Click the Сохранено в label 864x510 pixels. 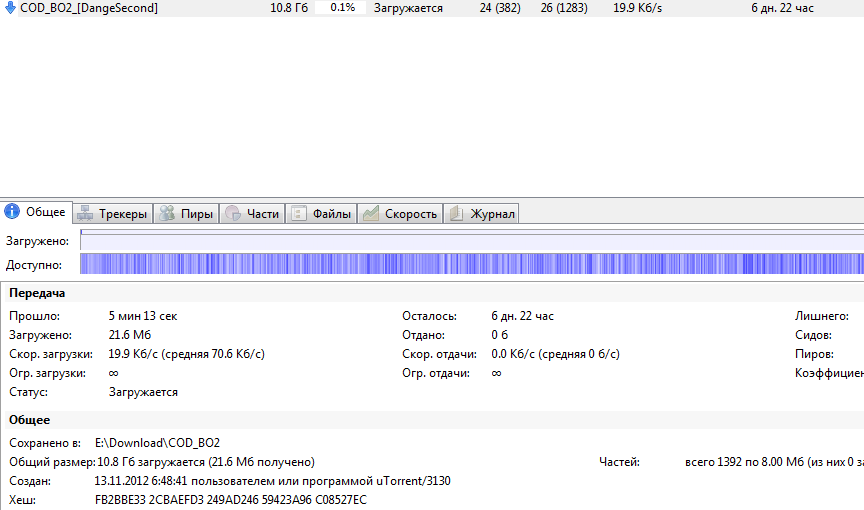45,443
